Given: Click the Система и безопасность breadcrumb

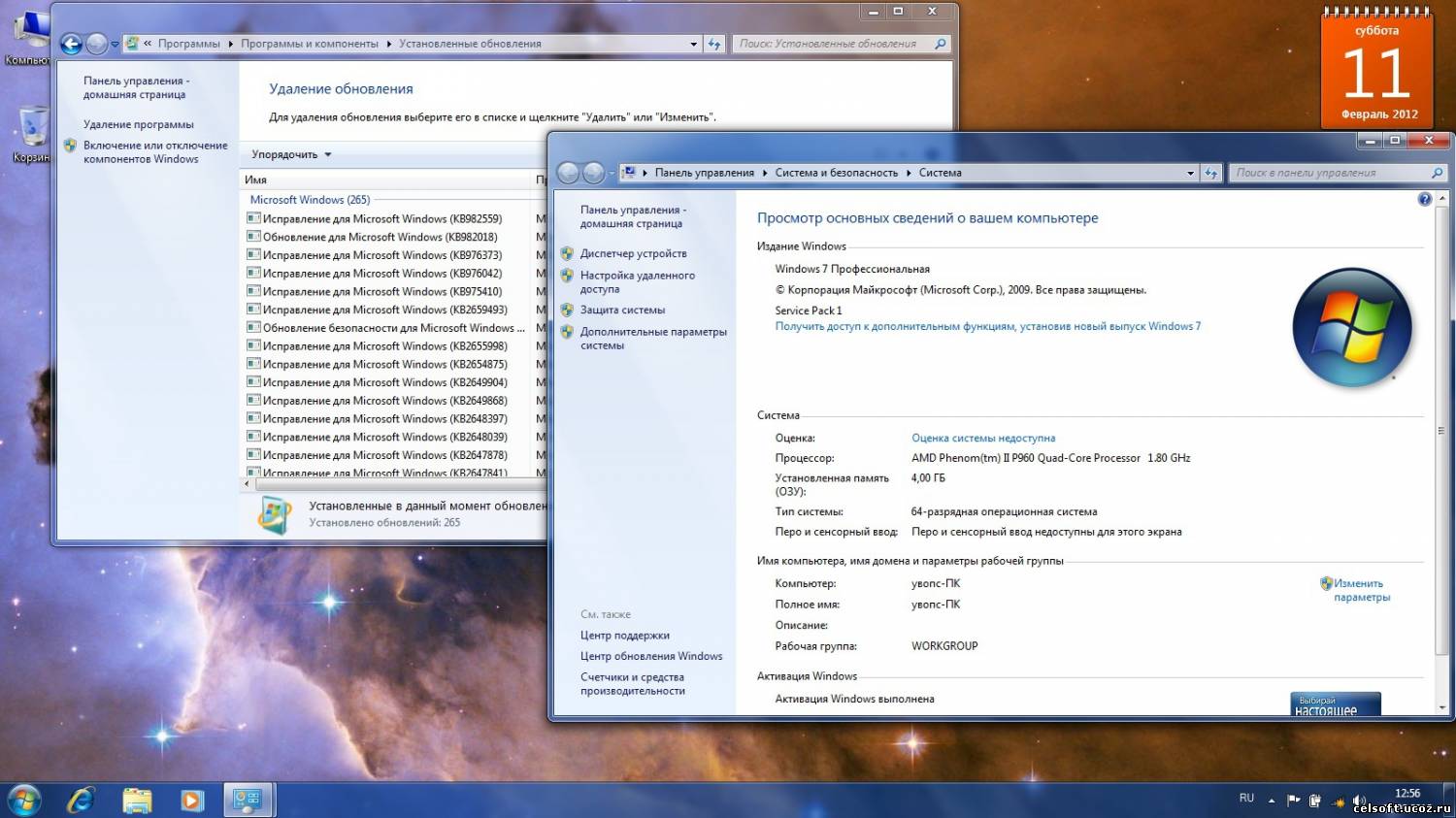Looking at the screenshot, I should (x=836, y=173).
